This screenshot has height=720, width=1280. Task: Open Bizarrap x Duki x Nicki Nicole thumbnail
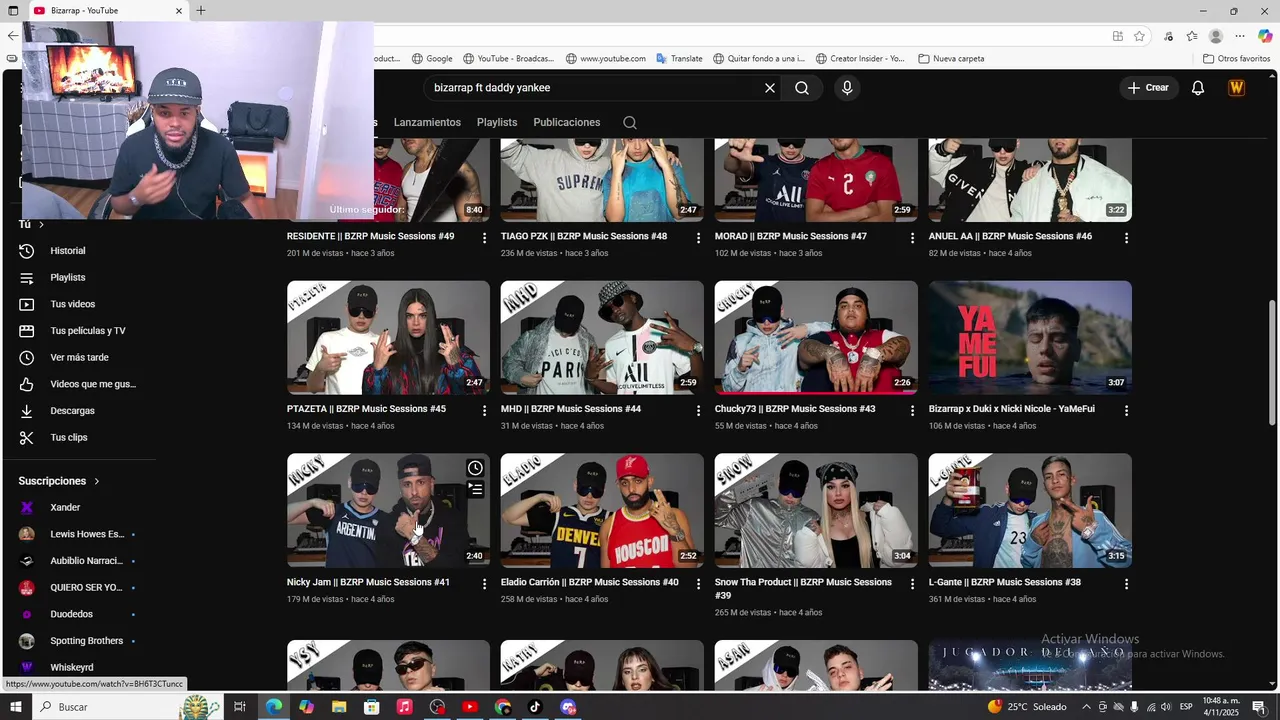click(x=1030, y=337)
